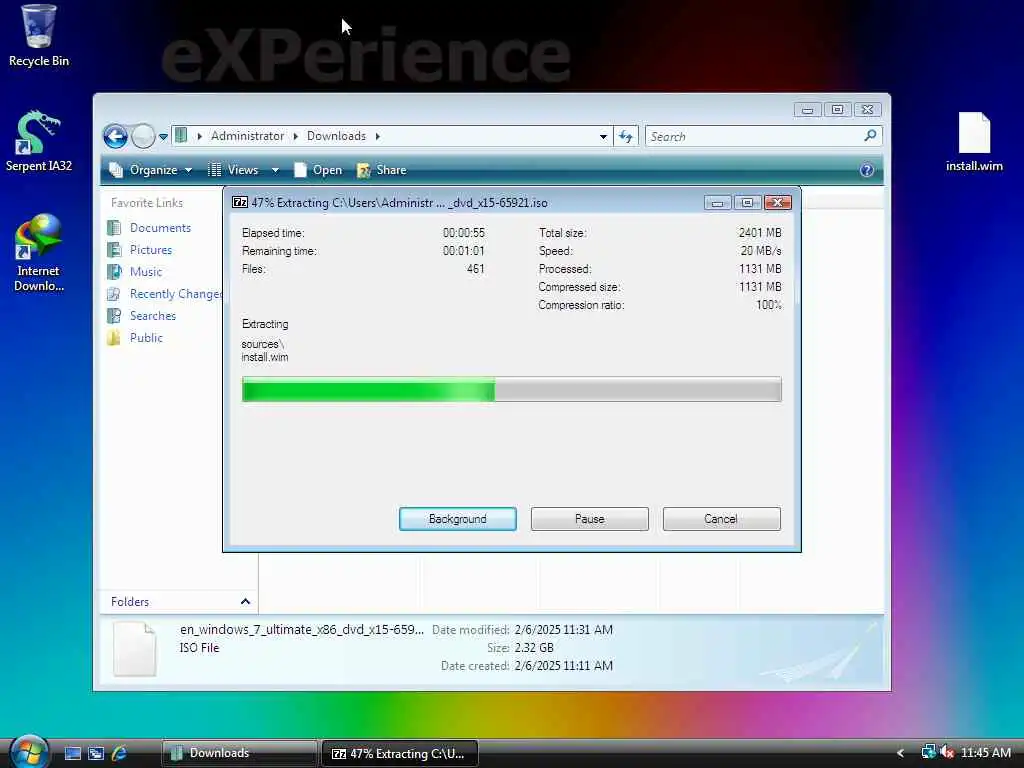Click the network tray icon

pyautogui.click(x=928, y=752)
